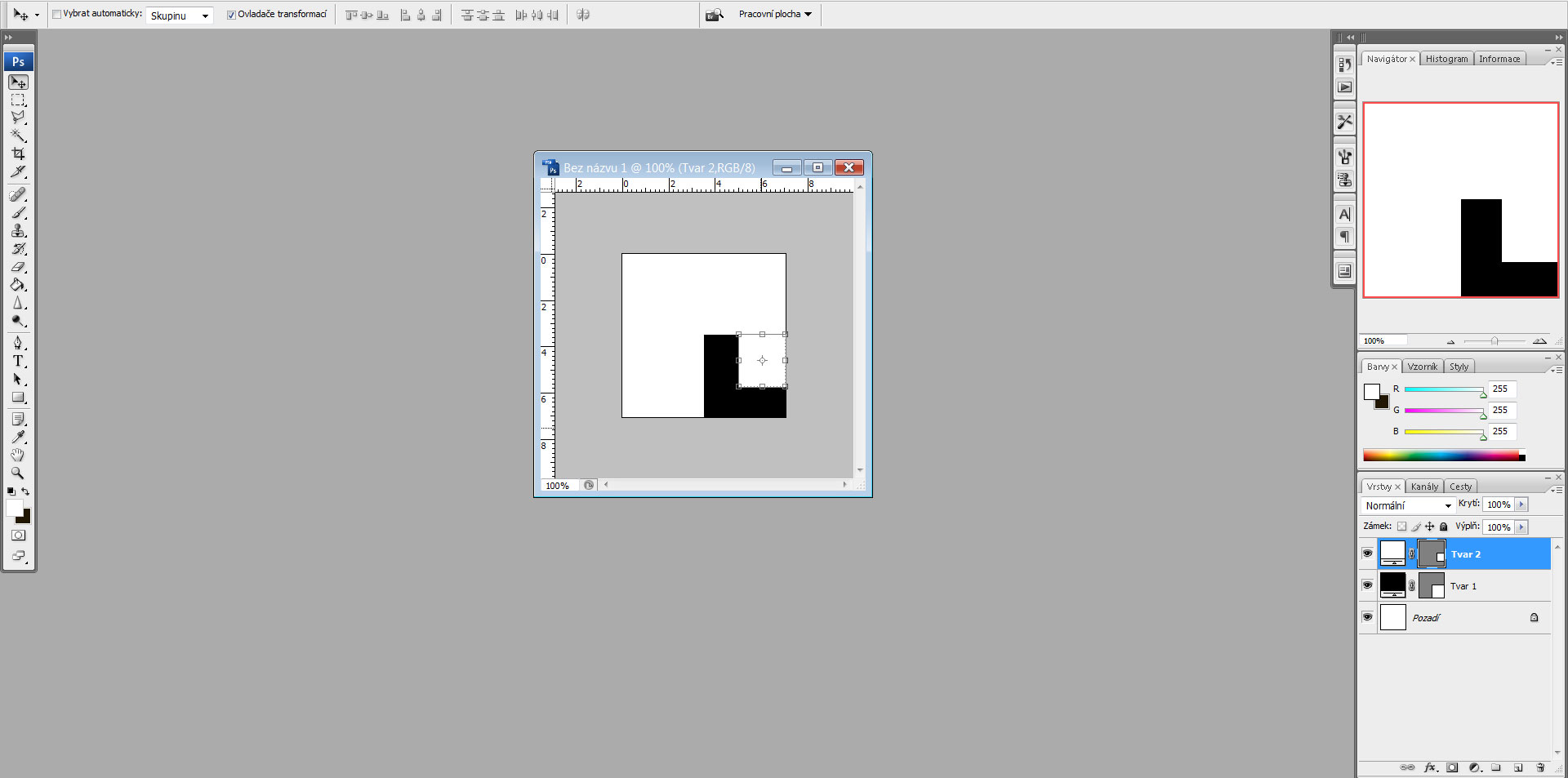Expand the 'Pracovní plocha' workspace menu
The image size is (1568, 778).
tap(775, 15)
